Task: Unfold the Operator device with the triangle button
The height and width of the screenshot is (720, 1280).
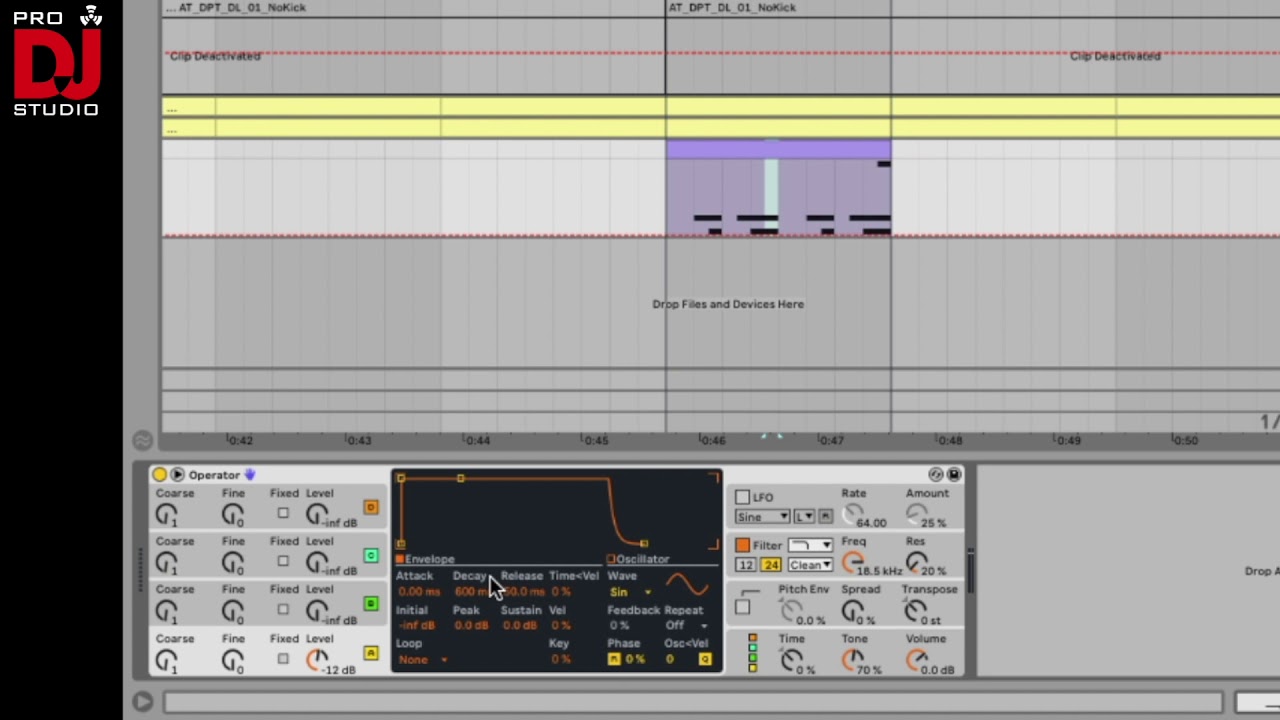Action: (x=177, y=475)
